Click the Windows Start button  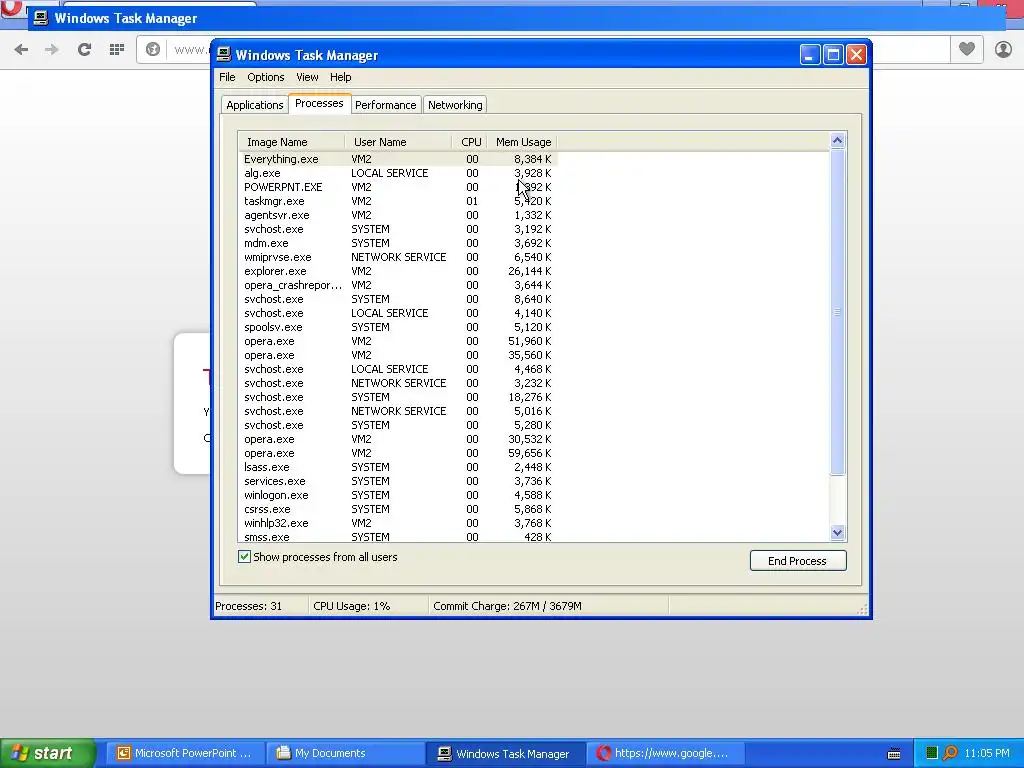click(x=48, y=753)
